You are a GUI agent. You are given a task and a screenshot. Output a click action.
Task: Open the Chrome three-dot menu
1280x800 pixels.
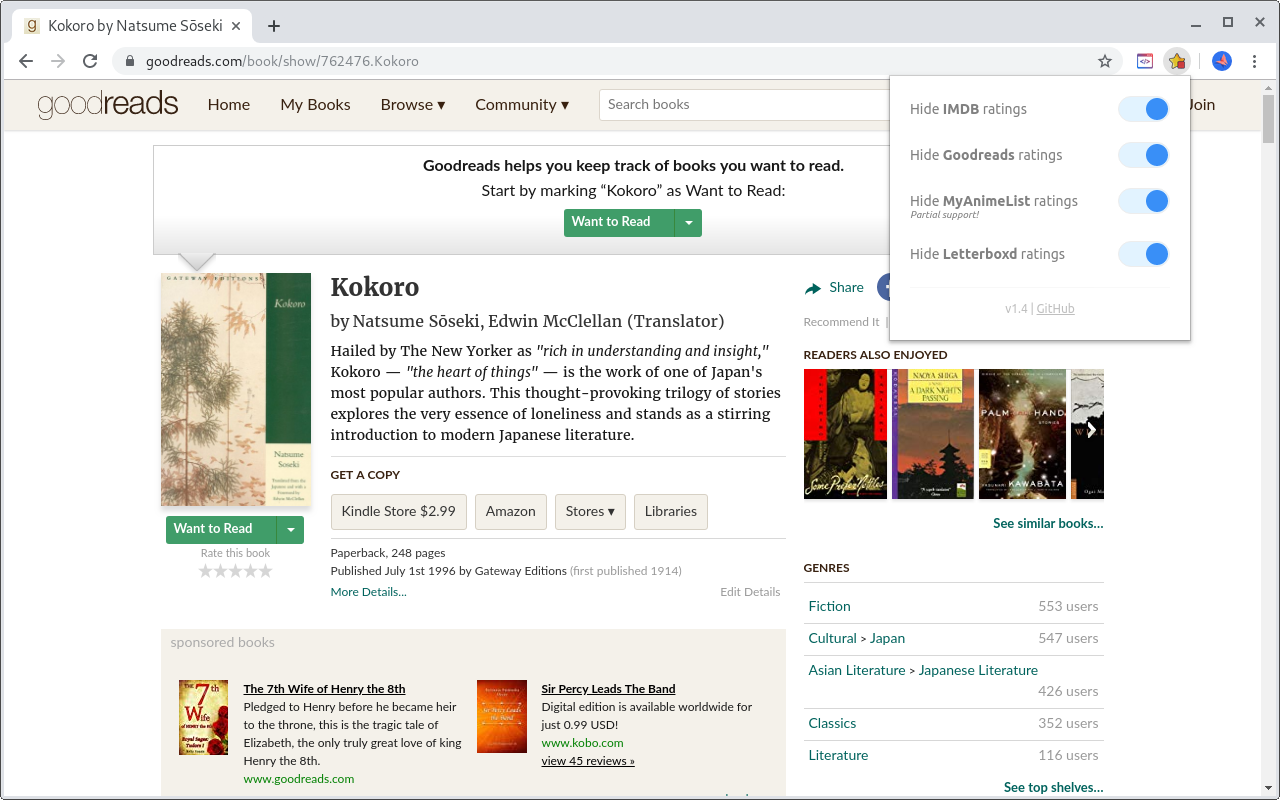pyautogui.click(x=1255, y=61)
